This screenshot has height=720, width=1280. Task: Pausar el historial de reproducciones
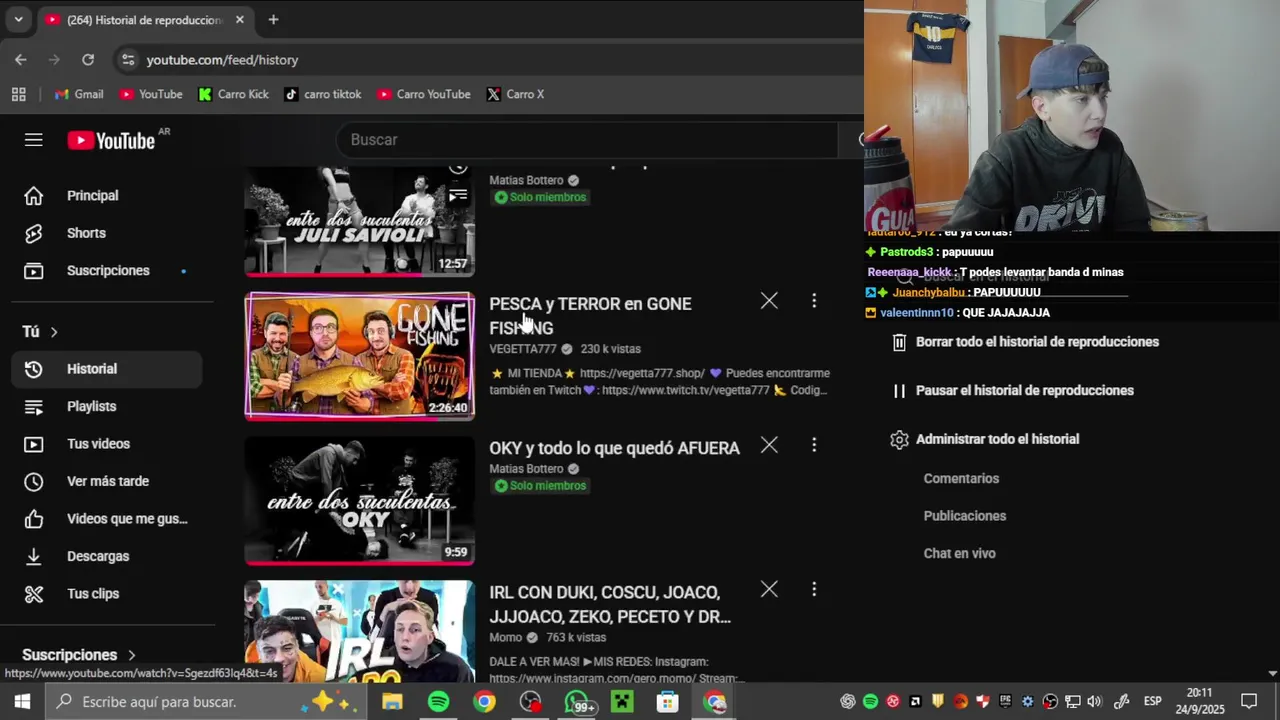coord(1012,391)
